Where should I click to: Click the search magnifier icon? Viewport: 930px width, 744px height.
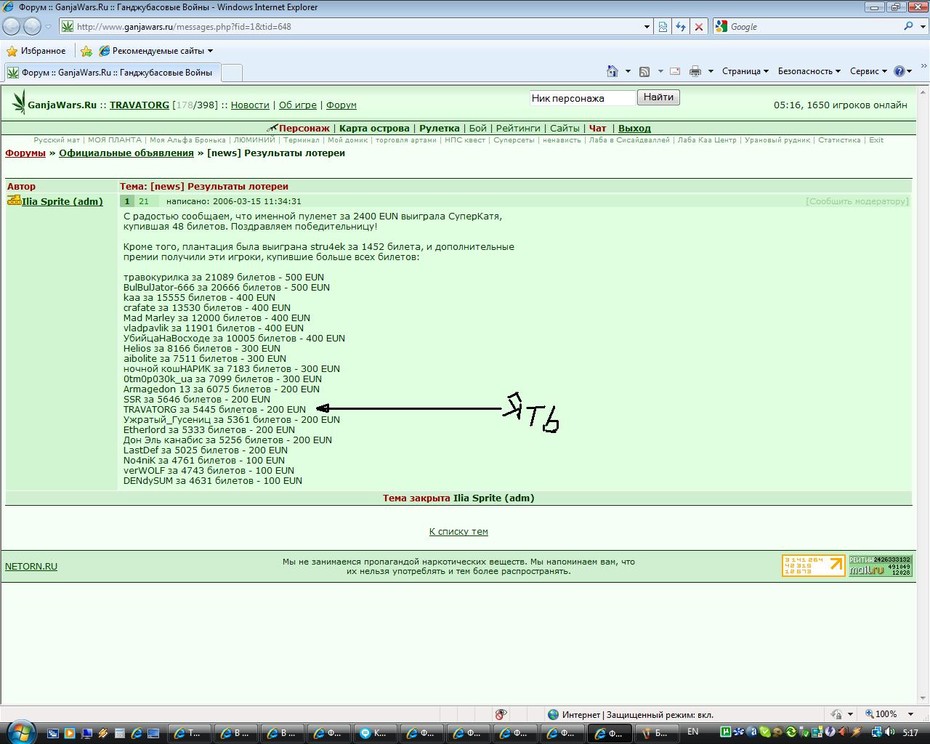tap(908, 26)
